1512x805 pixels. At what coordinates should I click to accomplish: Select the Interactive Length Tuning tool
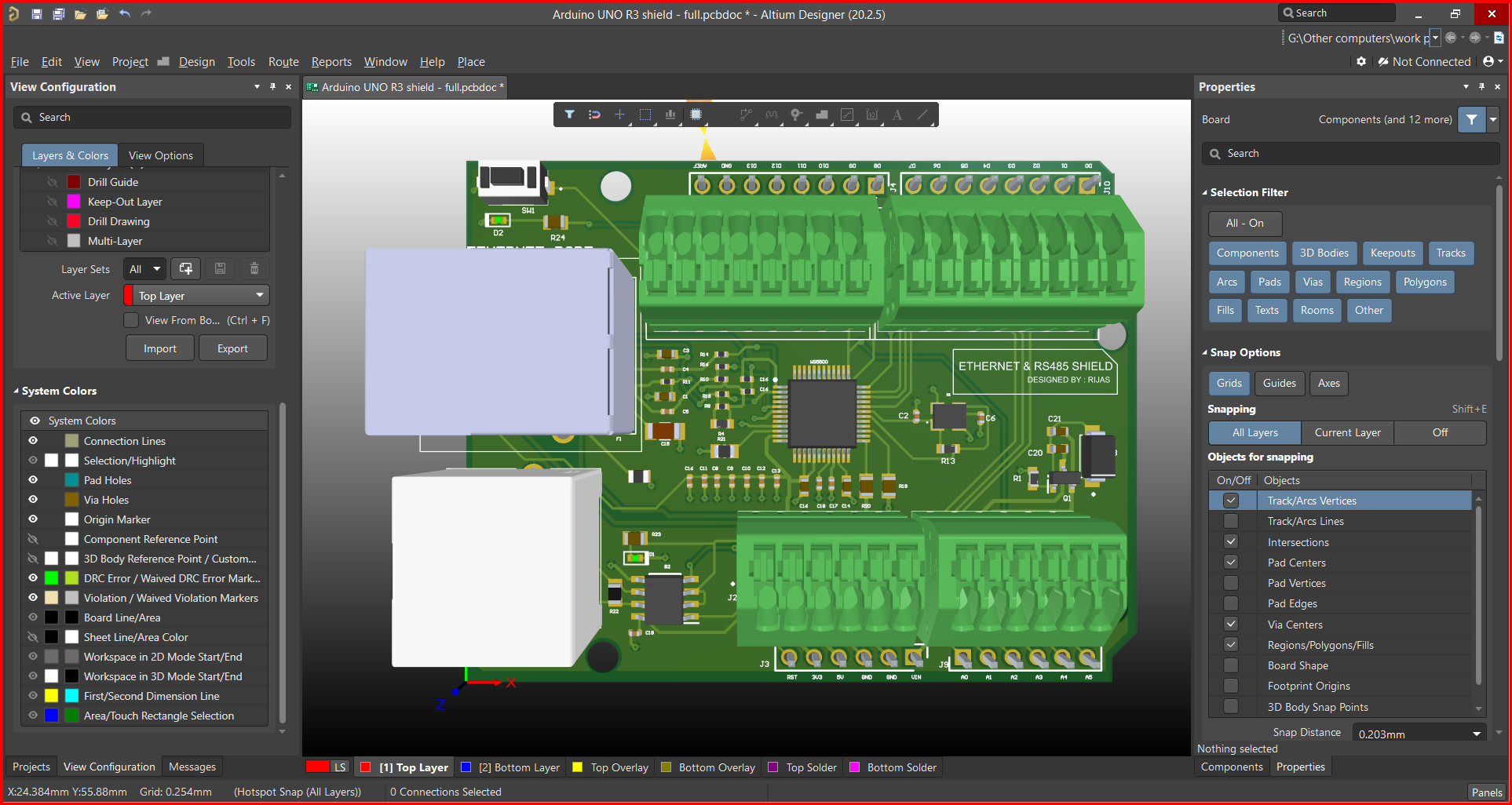pos(772,115)
